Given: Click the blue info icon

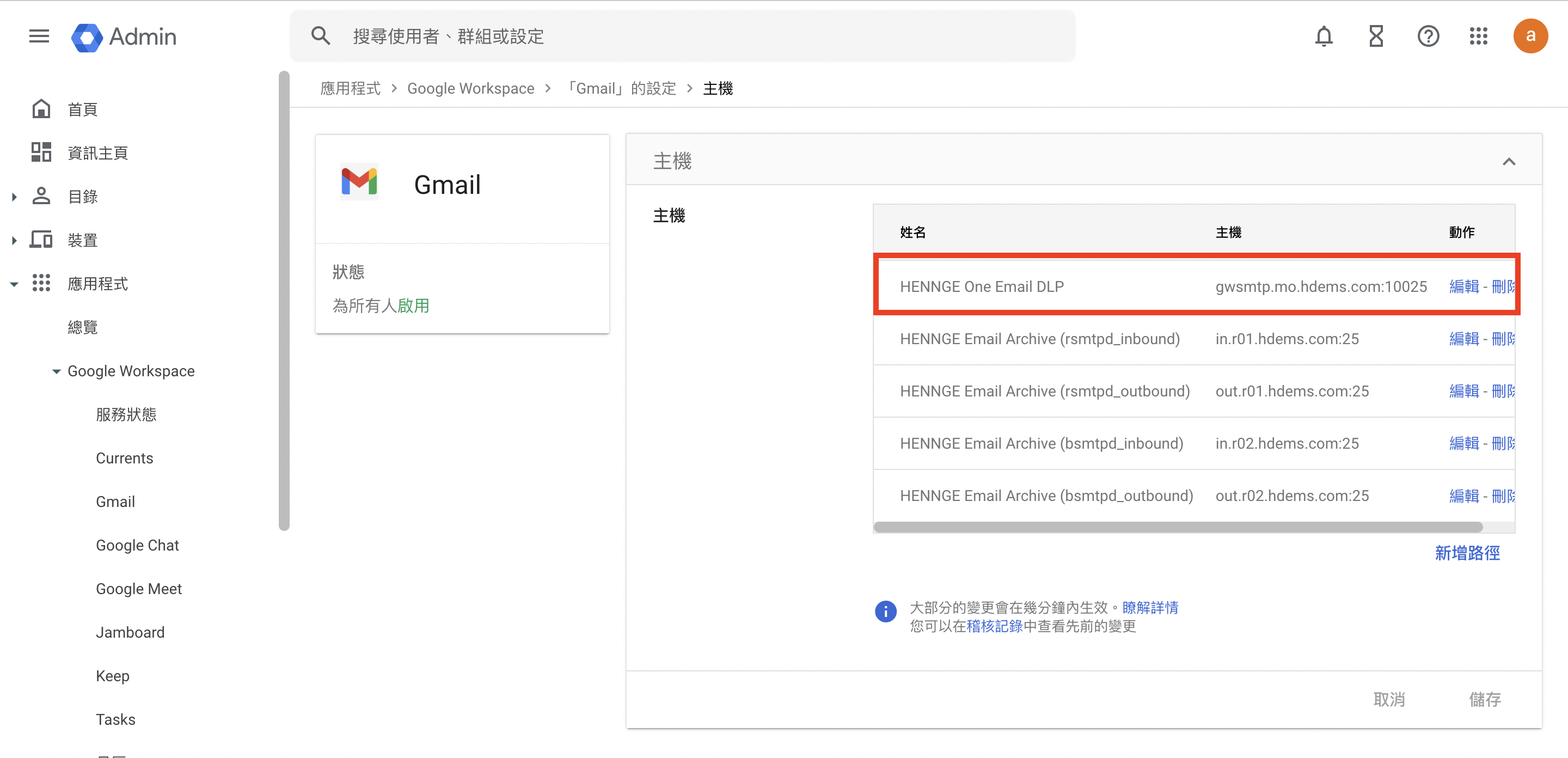Looking at the screenshot, I should (x=886, y=612).
